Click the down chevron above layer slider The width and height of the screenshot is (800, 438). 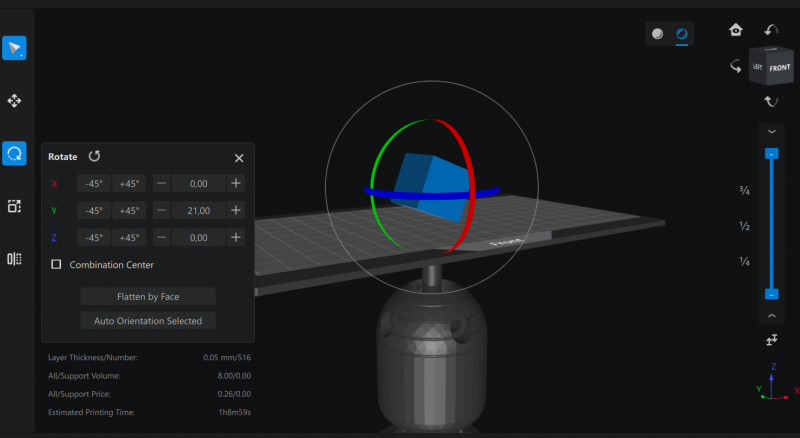771,131
